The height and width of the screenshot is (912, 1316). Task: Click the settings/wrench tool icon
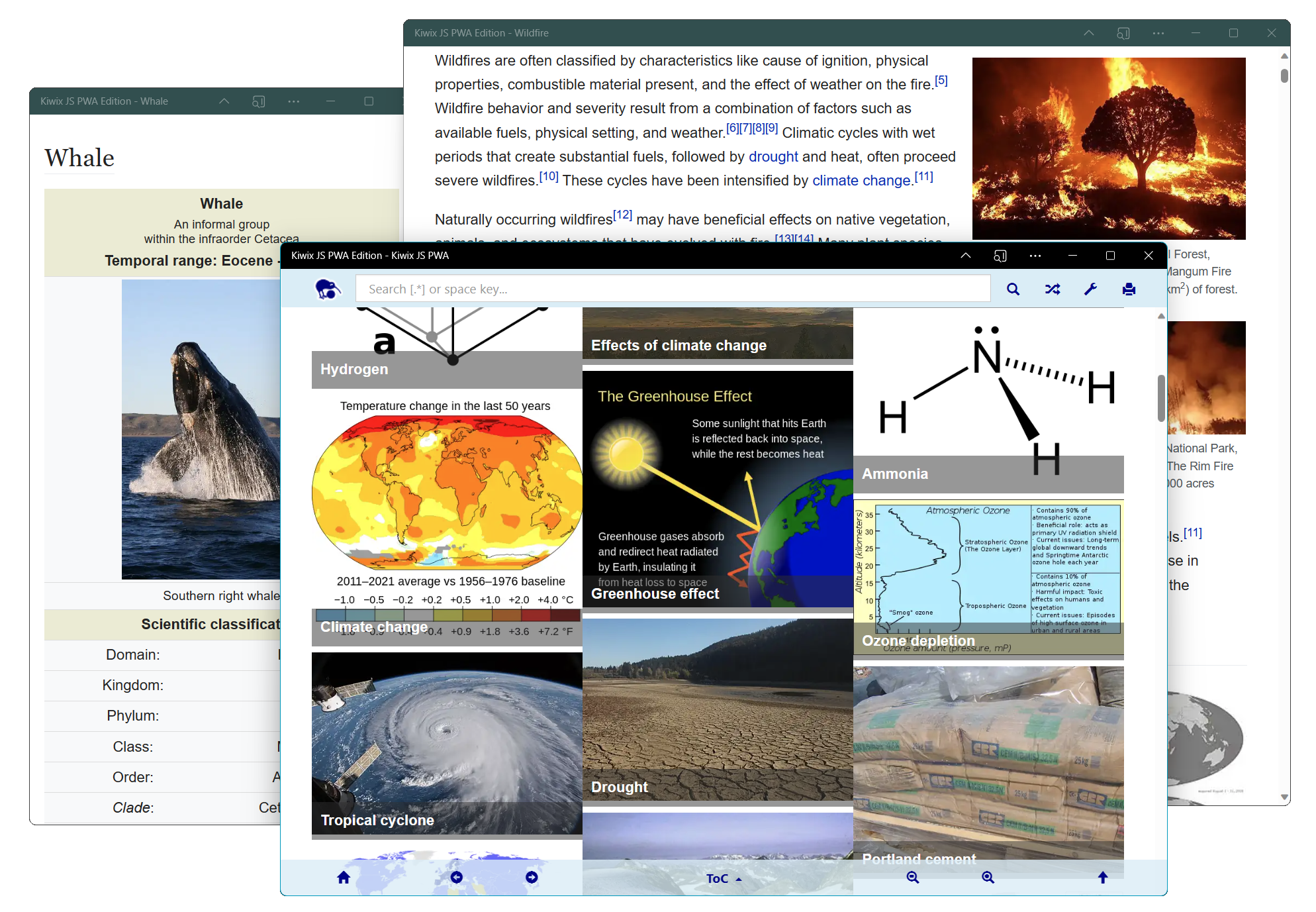[1091, 289]
